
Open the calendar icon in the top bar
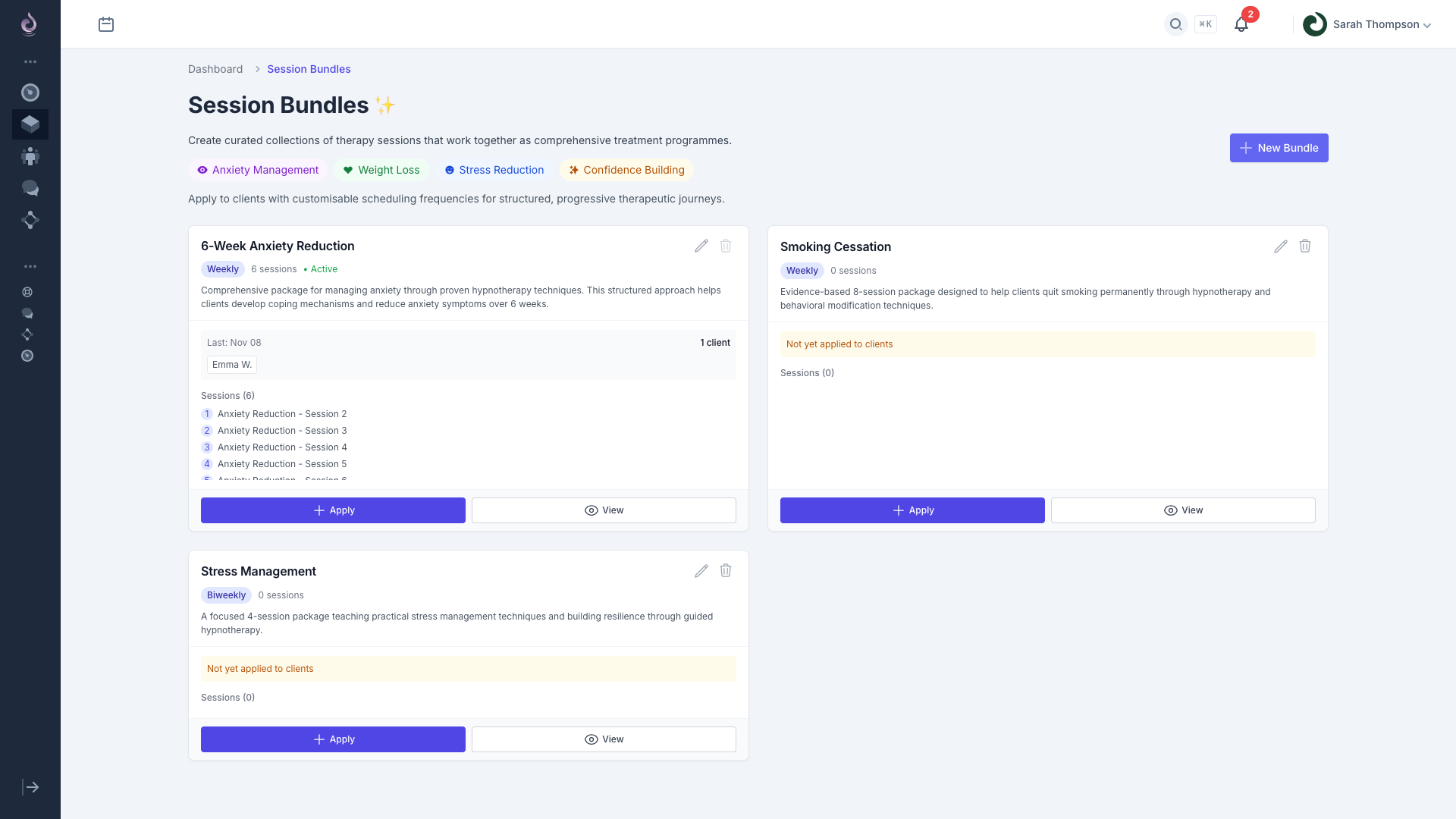click(x=106, y=24)
